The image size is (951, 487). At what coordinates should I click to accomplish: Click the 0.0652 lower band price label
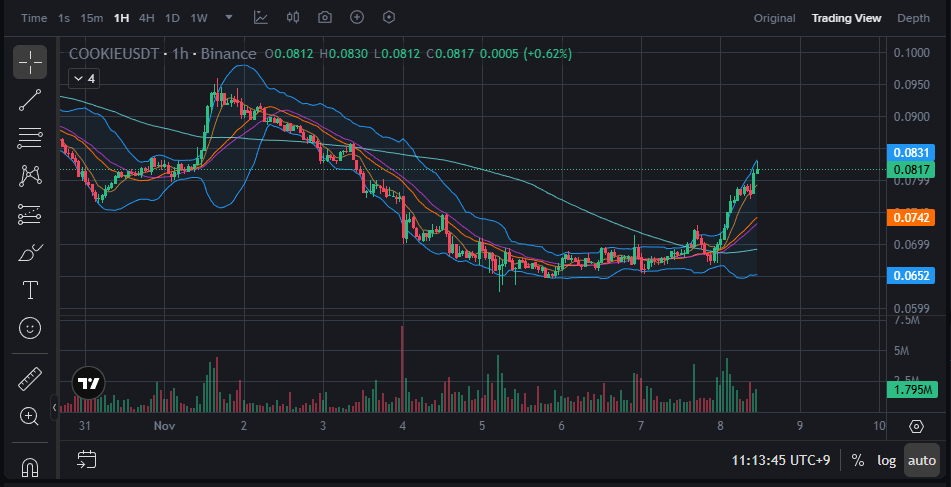(910, 275)
